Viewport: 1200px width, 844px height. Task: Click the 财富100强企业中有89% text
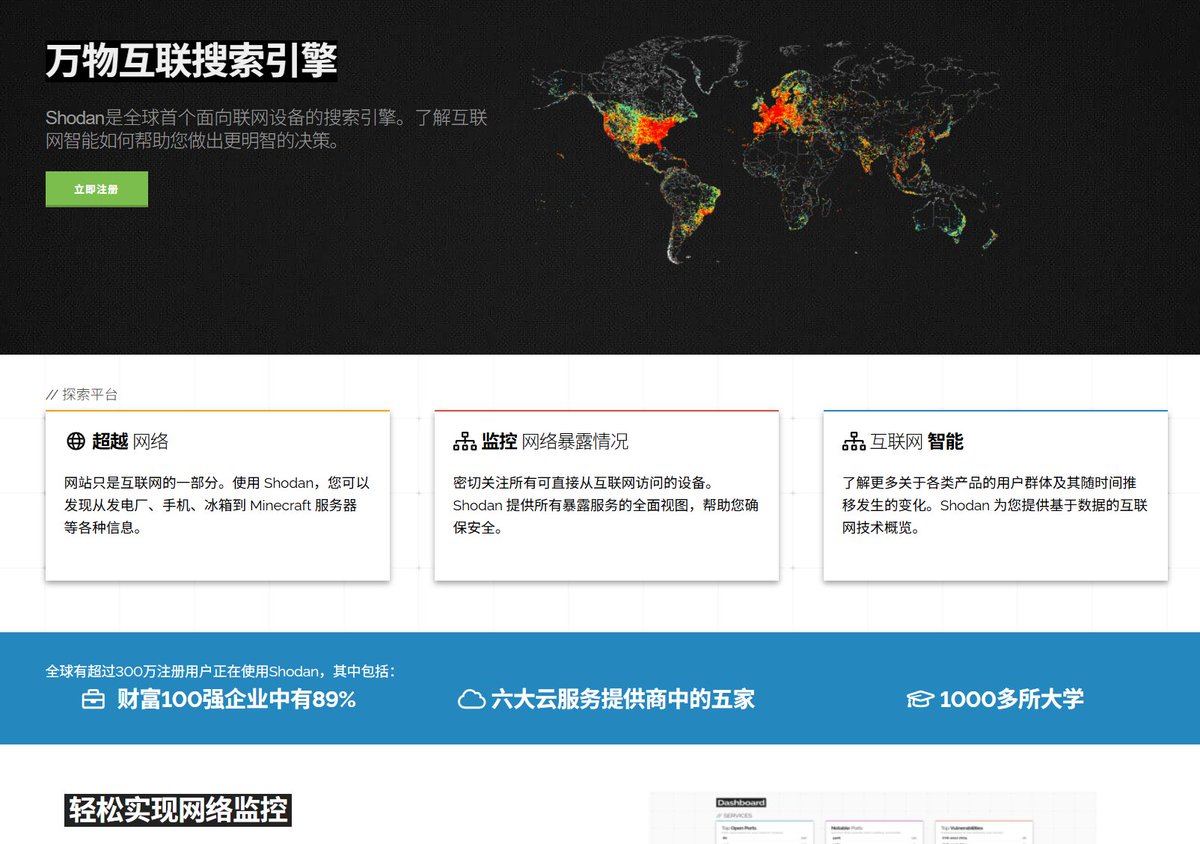(x=236, y=699)
